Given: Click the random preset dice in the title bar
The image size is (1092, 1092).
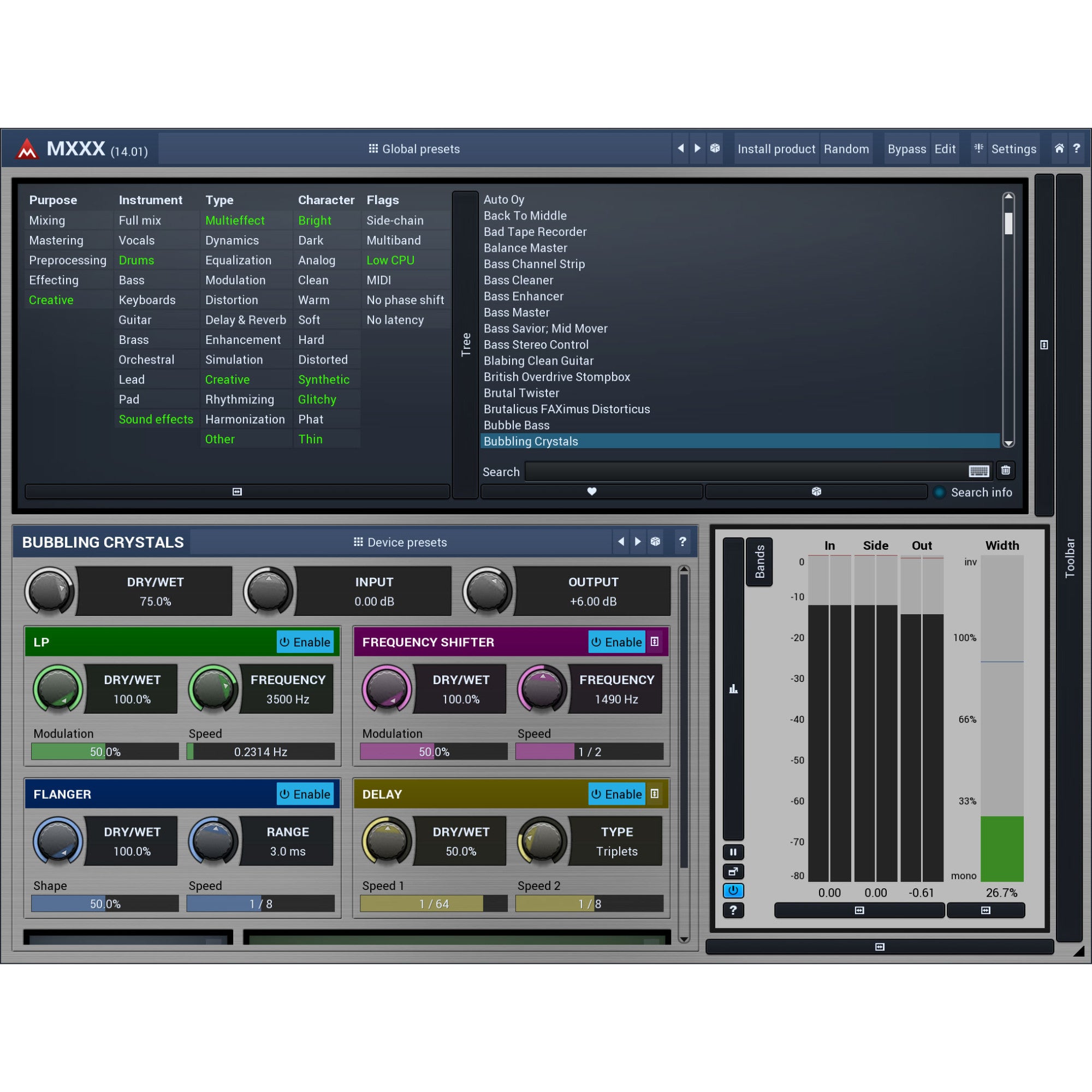Looking at the screenshot, I should (715, 149).
